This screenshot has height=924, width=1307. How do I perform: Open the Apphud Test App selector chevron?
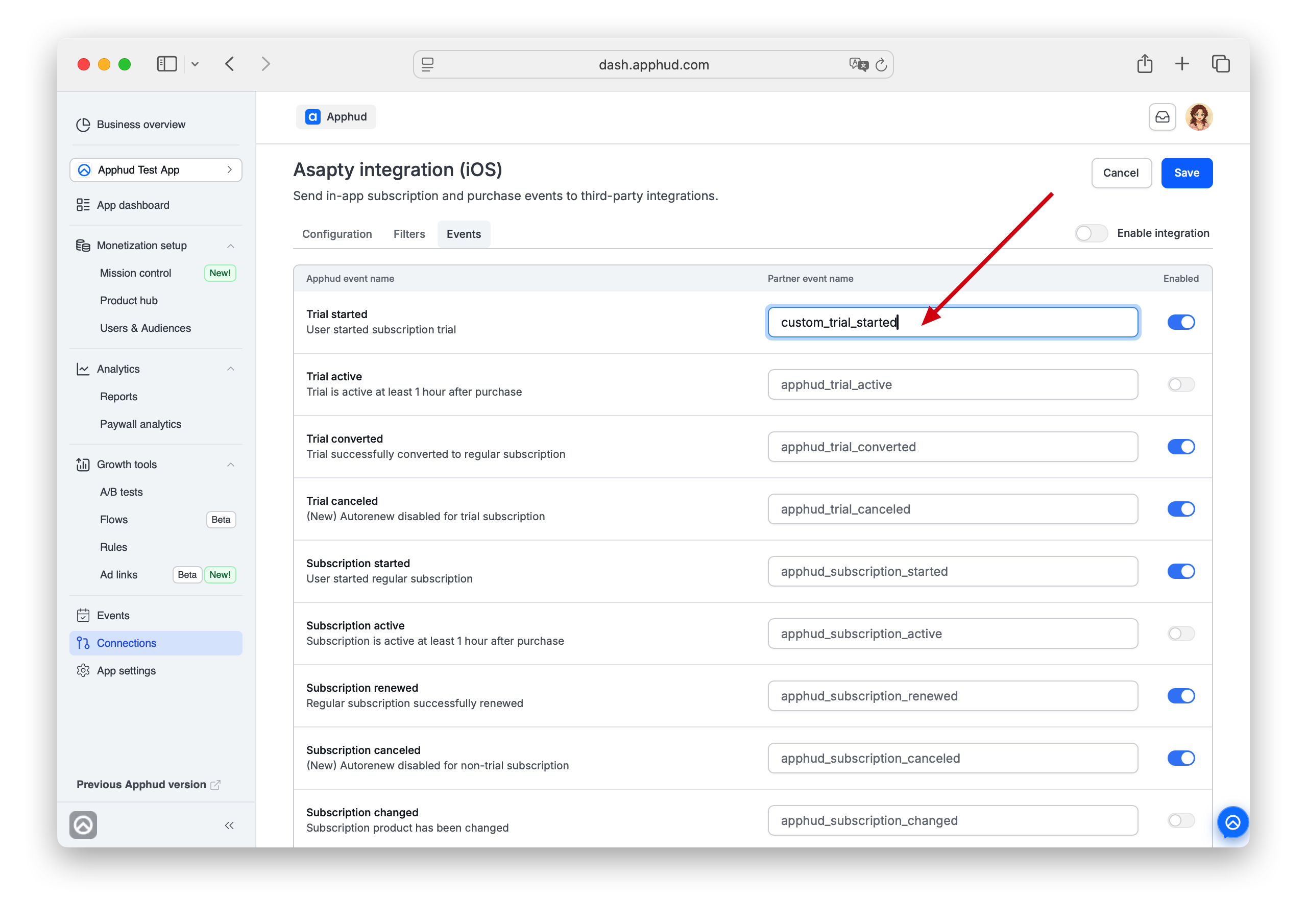tap(229, 170)
